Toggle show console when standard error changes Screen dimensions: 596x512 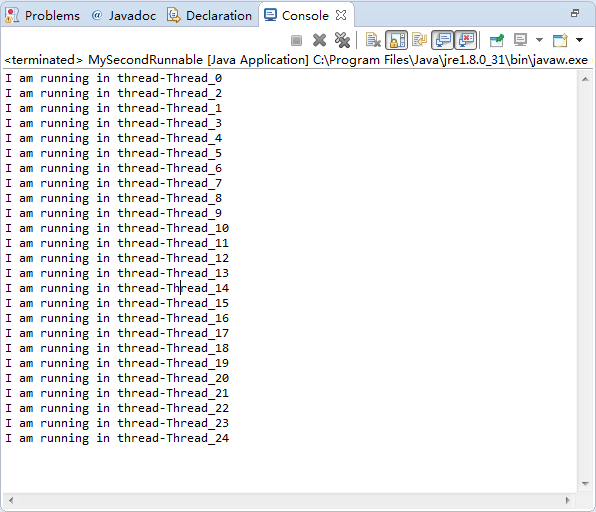(466, 40)
